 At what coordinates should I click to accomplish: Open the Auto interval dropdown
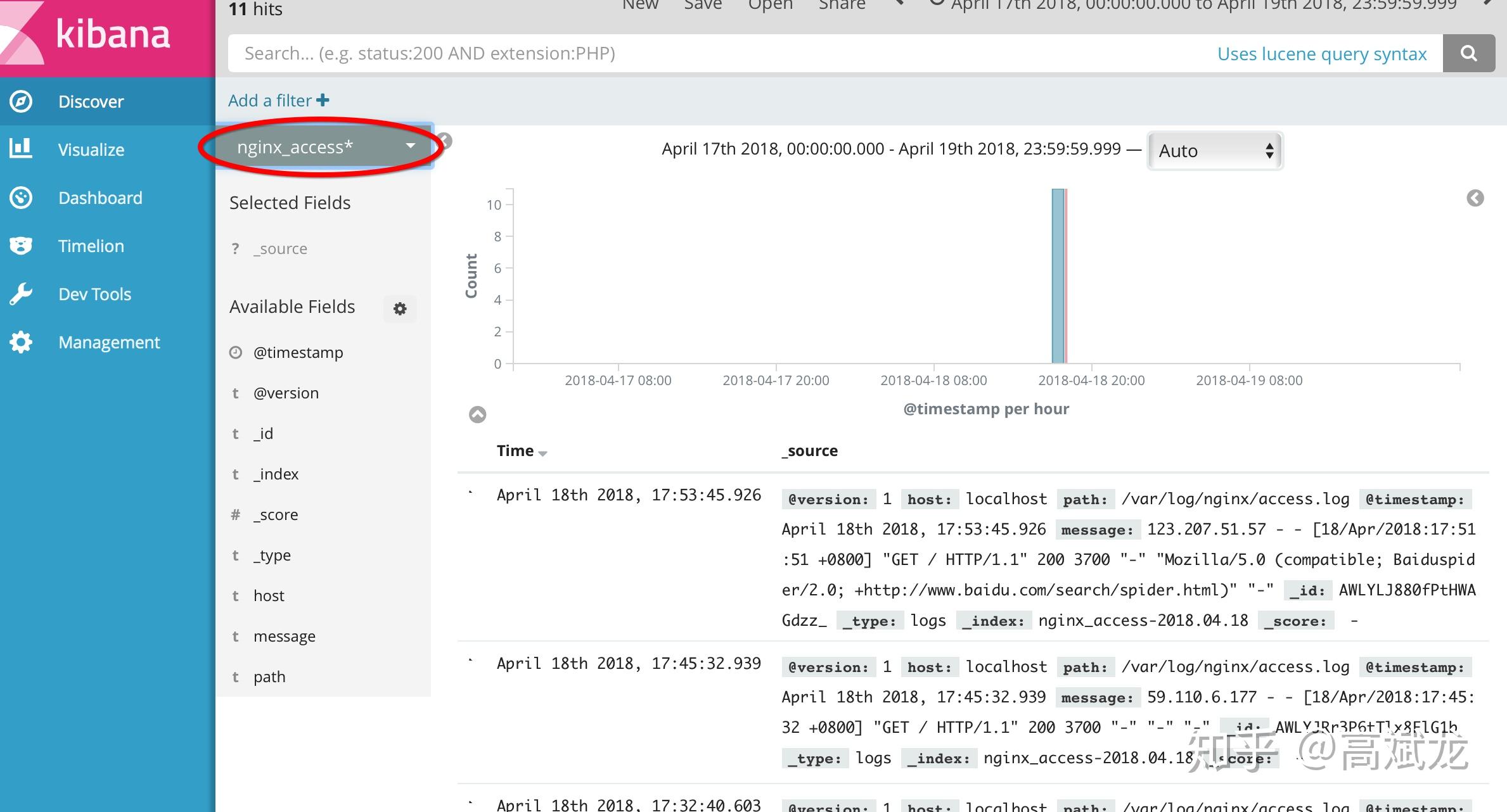point(1215,151)
